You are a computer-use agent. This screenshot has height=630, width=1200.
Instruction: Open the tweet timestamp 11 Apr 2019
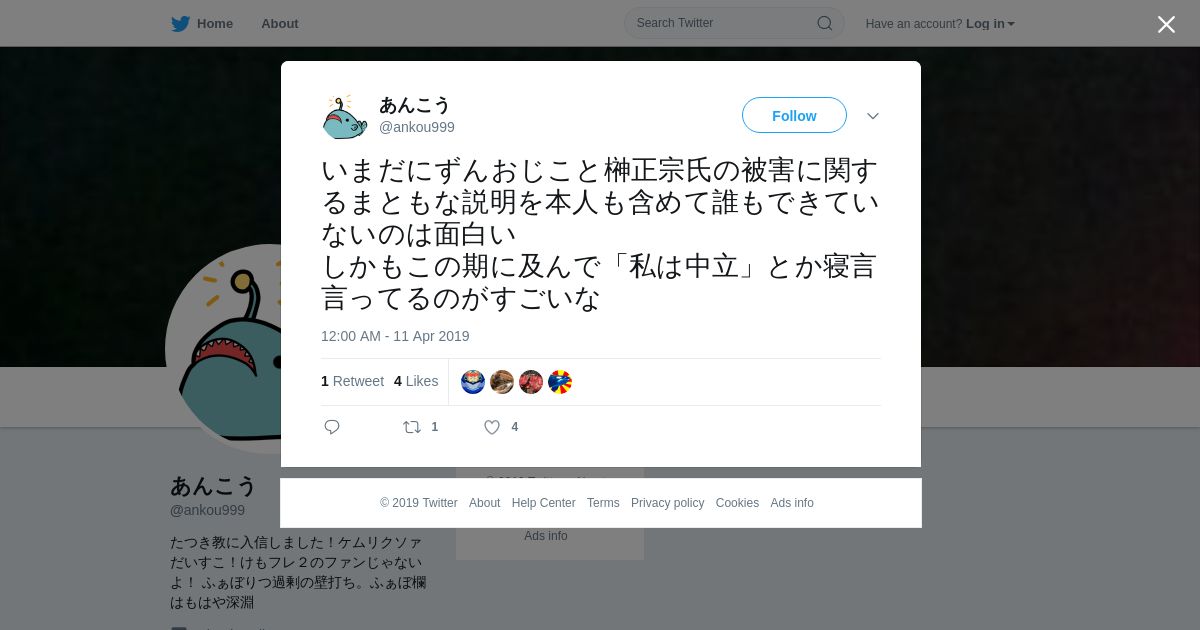(395, 336)
